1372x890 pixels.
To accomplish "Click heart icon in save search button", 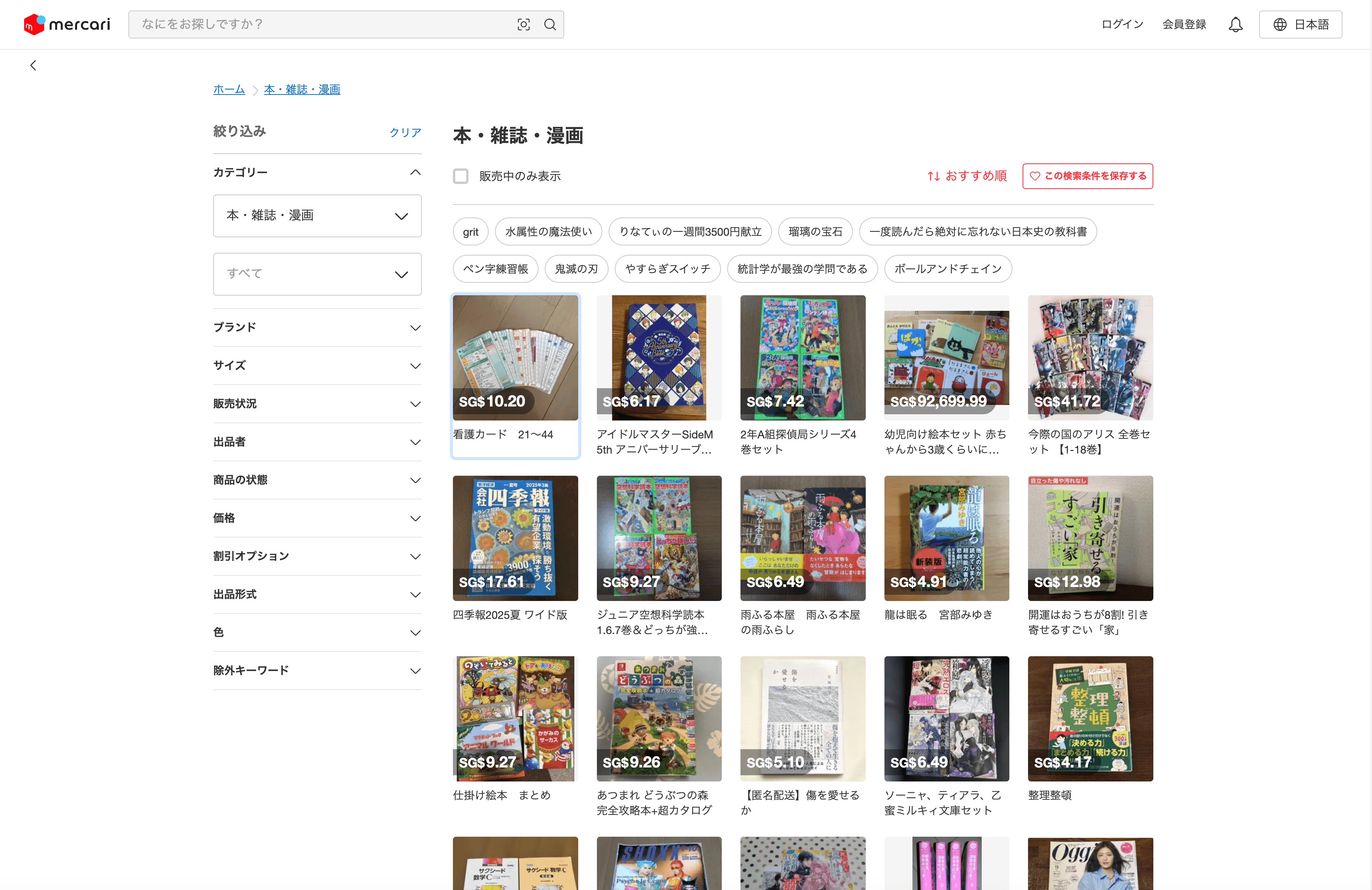I will 1035,176.
